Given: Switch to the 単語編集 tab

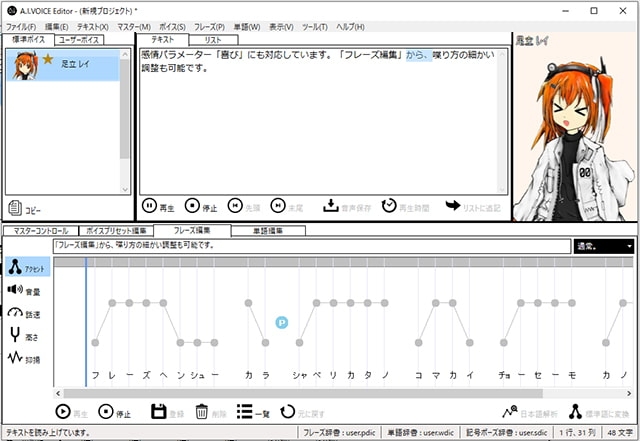Looking at the screenshot, I should (268, 231).
